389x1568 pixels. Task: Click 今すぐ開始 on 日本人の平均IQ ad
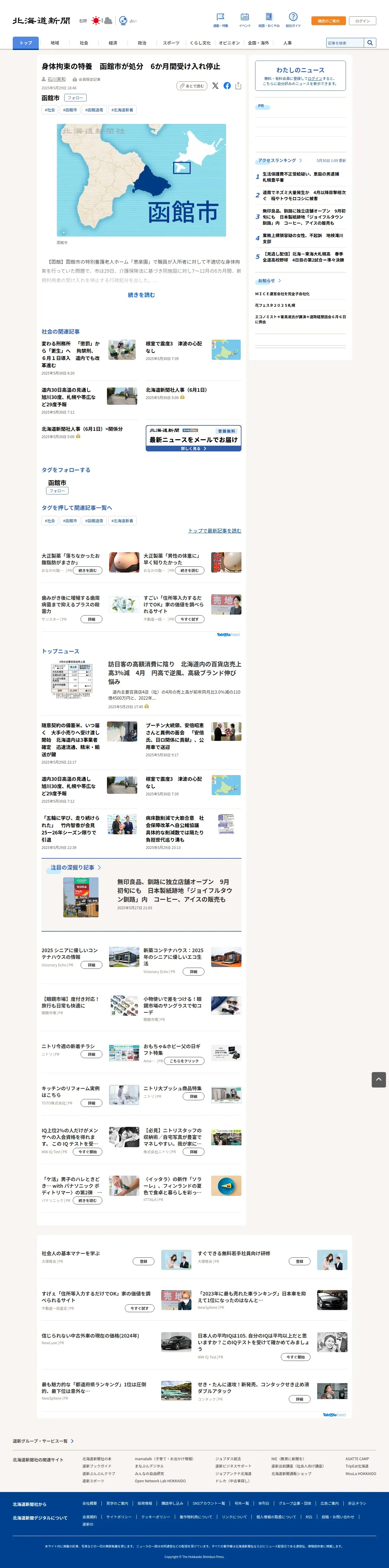coord(296,1357)
